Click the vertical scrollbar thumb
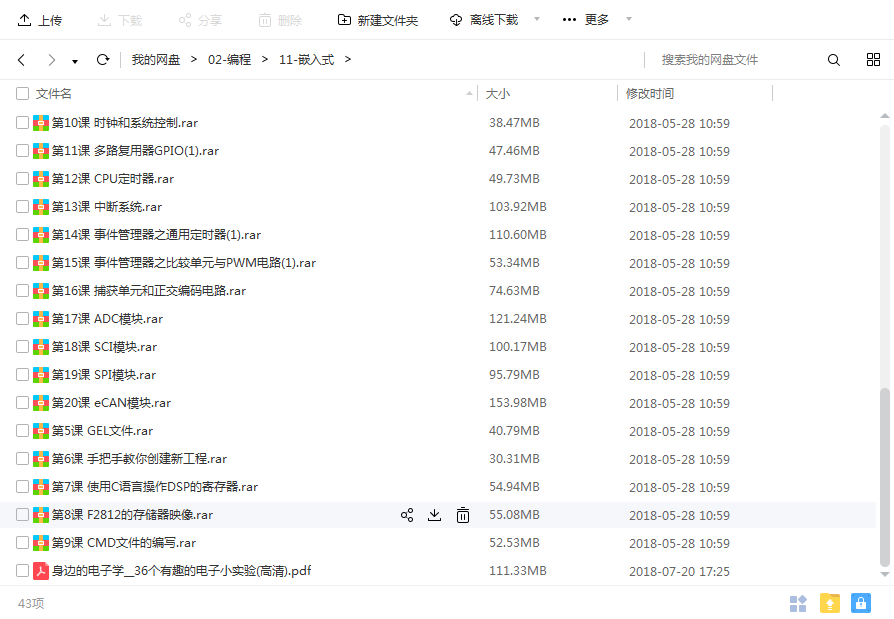The width and height of the screenshot is (894, 619). (x=884, y=478)
